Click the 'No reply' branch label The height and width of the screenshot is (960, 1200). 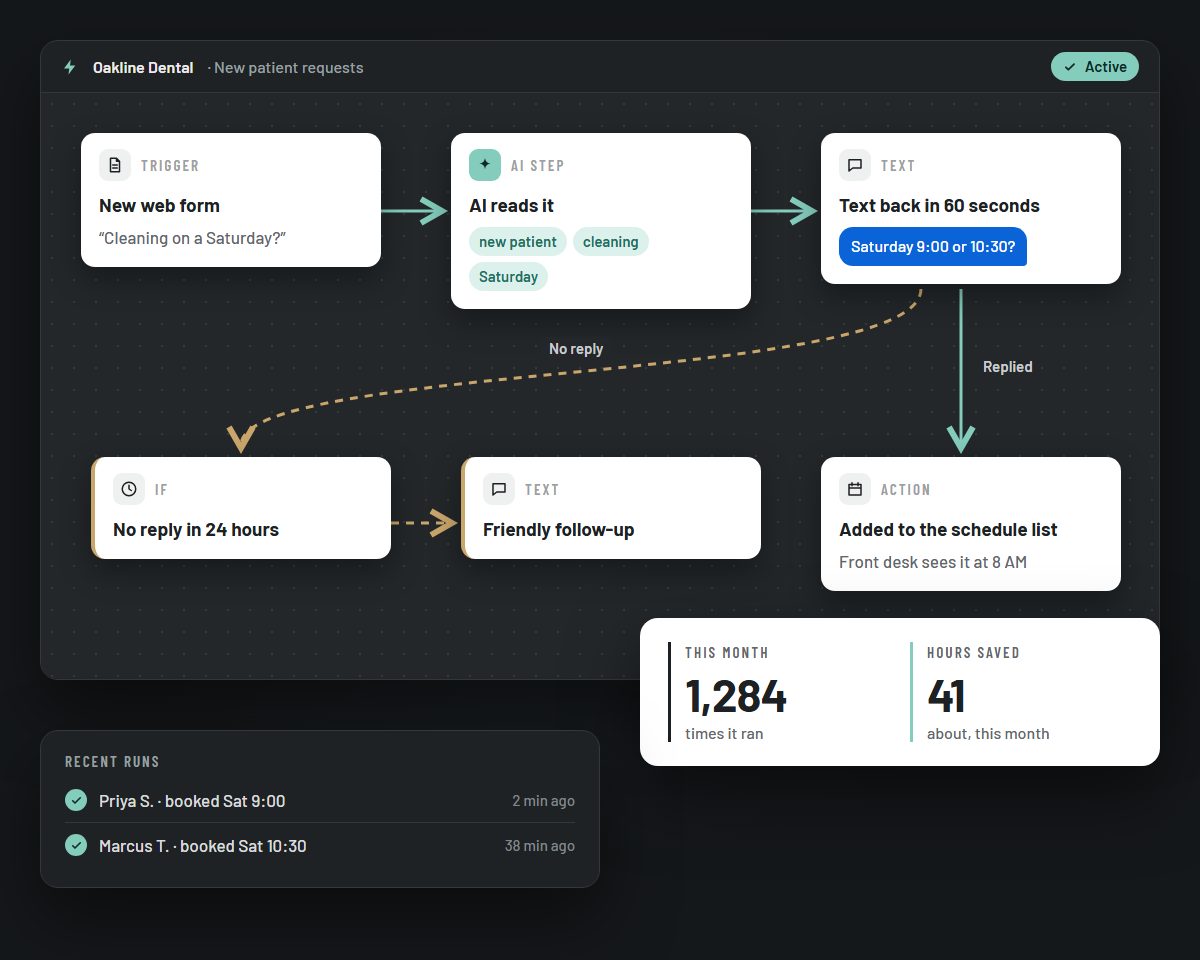click(x=576, y=349)
